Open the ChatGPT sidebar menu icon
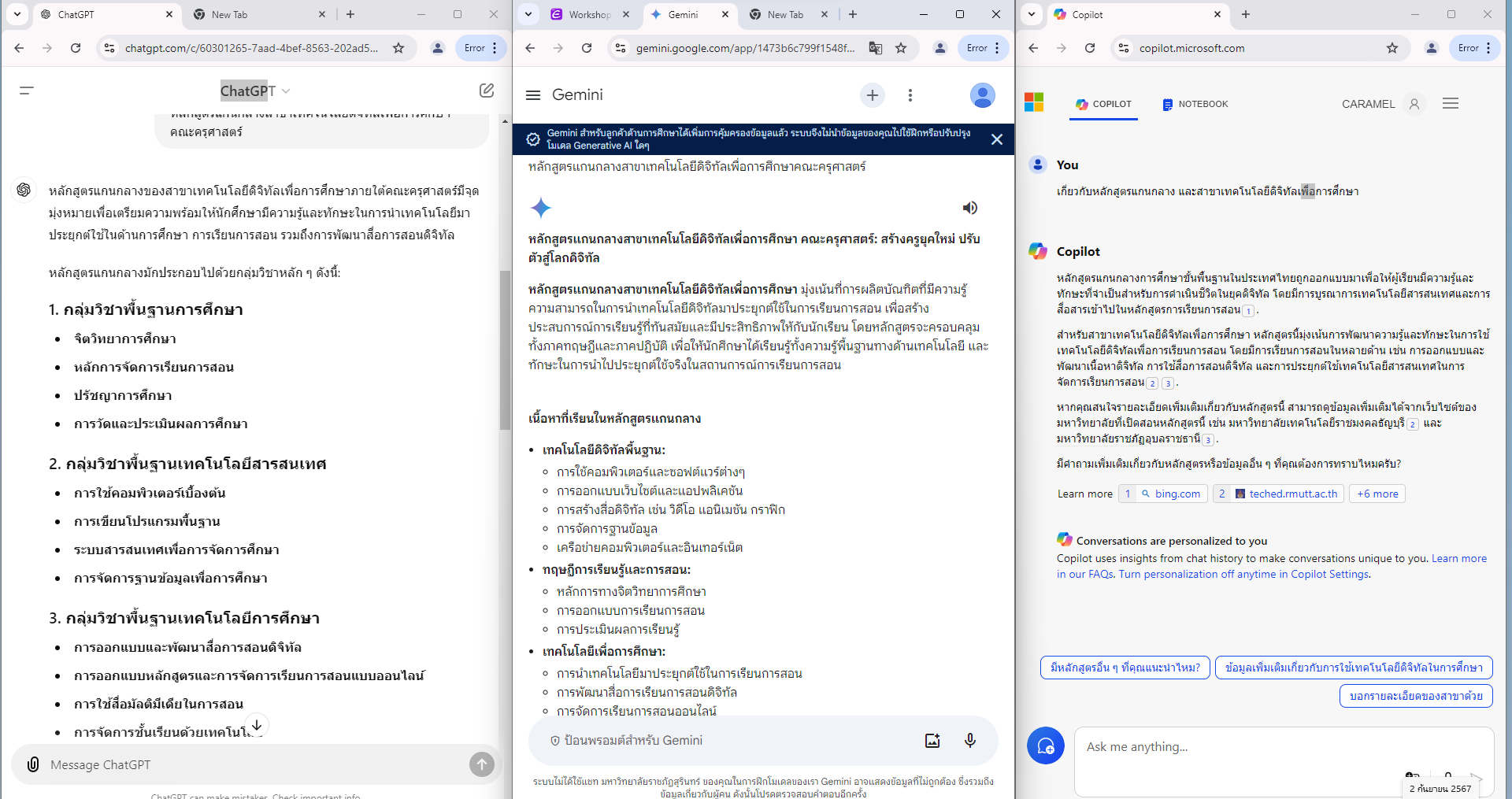The width and height of the screenshot is (1512, 799). click(x=26, y=91)
